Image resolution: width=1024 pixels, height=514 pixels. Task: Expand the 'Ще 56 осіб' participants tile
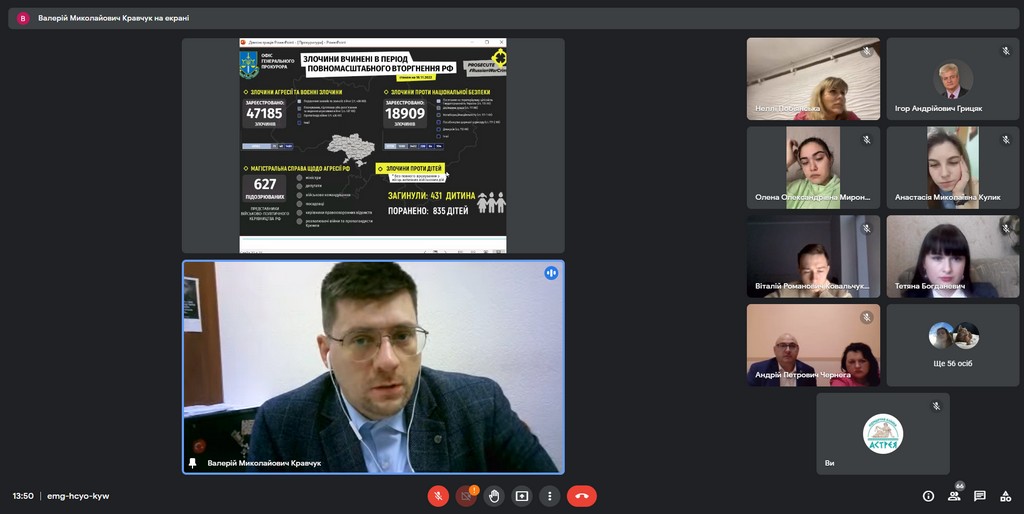pos(952,345)
